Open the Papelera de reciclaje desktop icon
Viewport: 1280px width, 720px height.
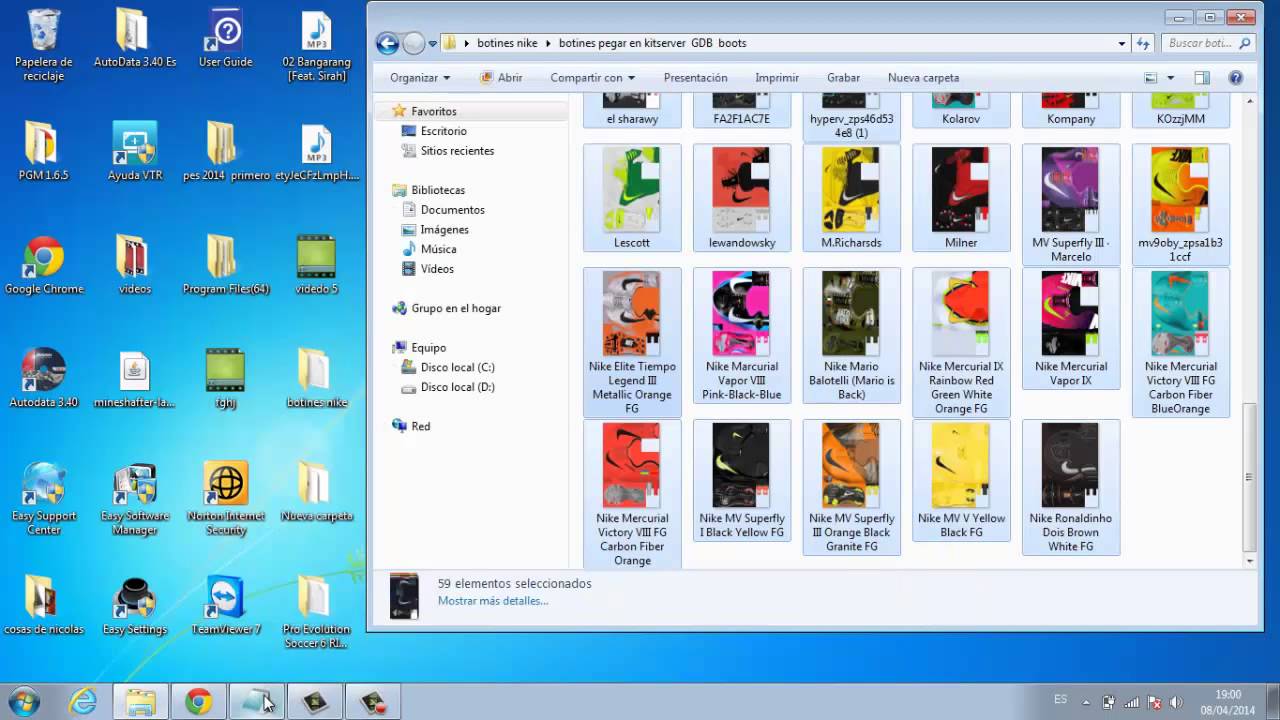click(44, 46)
